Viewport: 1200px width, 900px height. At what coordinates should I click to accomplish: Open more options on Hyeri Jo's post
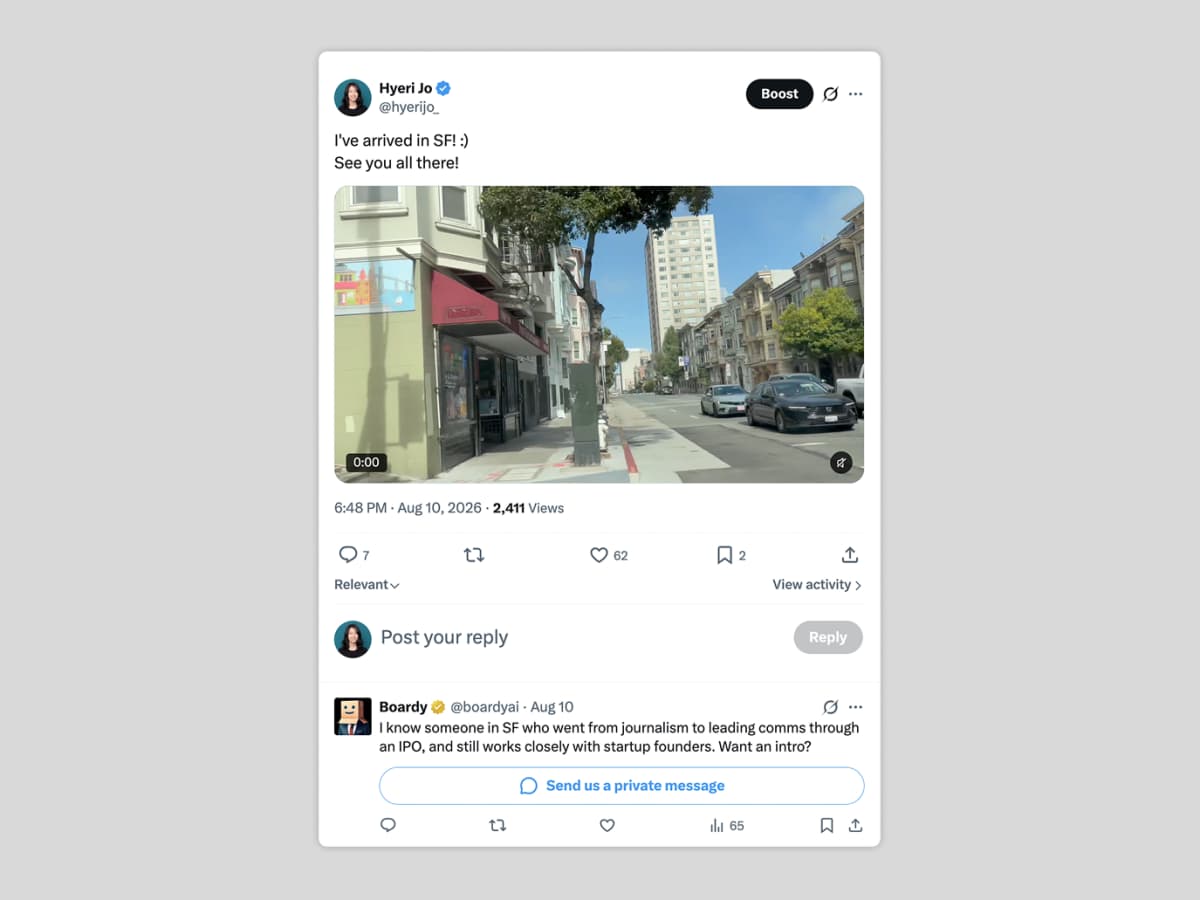856,94
